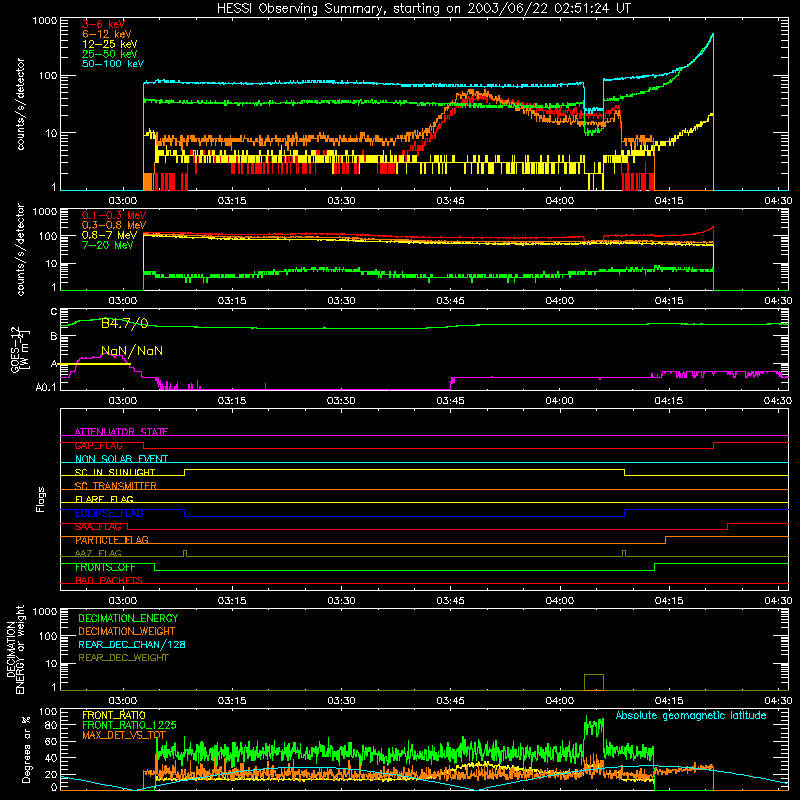Click the 'NaN/NaN' GOES annotation
This screenshot has height=800, width=800.
[132, 351]
